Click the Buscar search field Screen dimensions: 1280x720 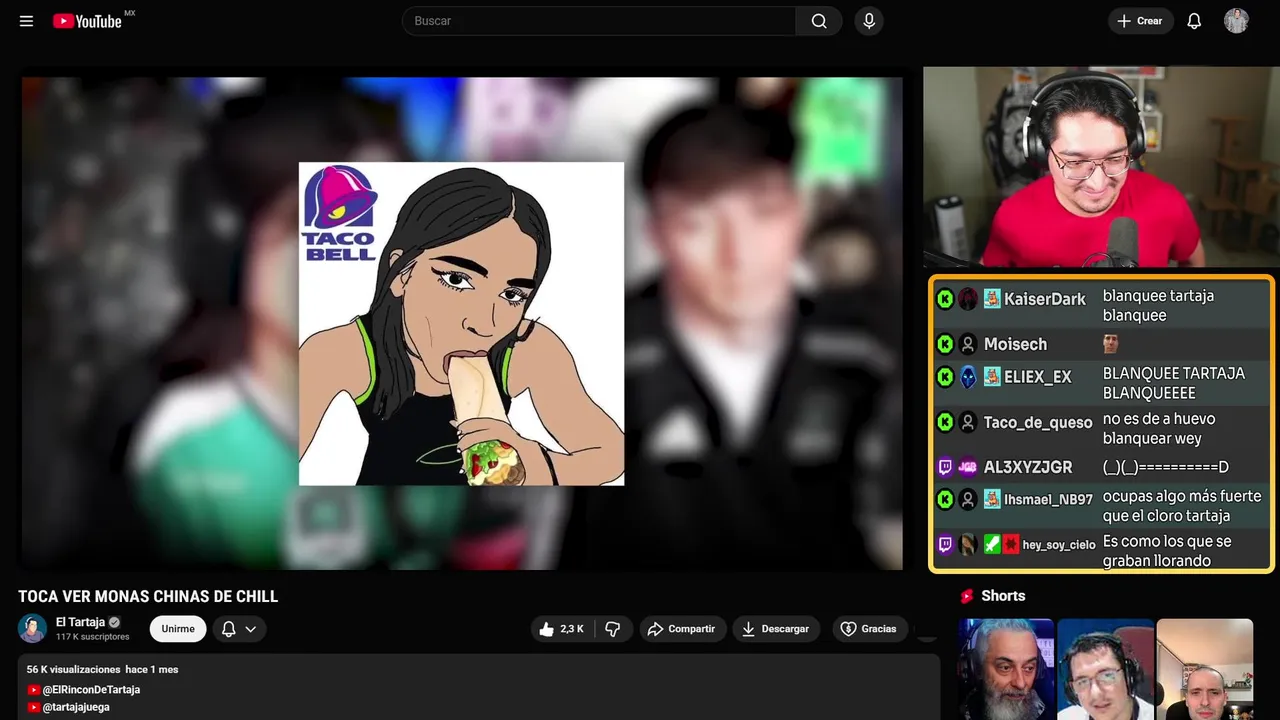[x=599, y=21]
